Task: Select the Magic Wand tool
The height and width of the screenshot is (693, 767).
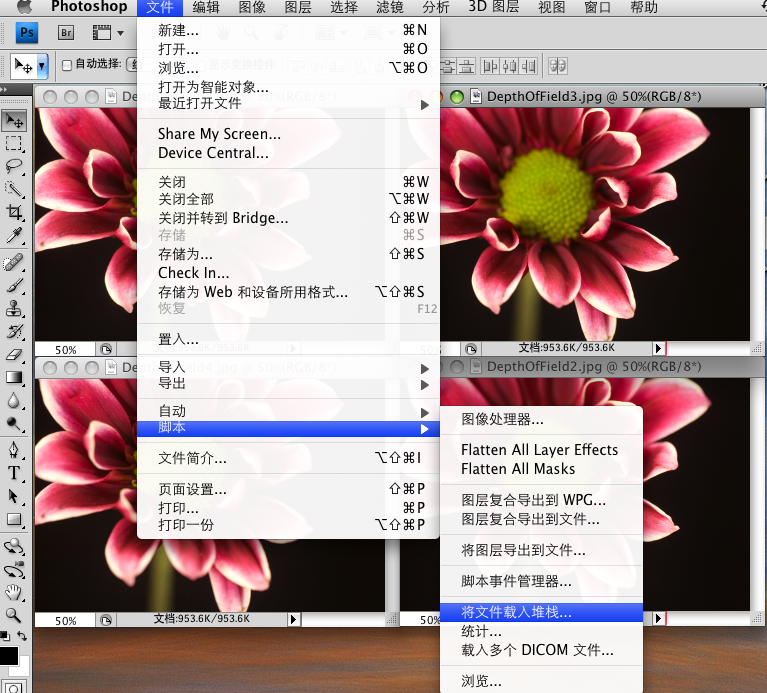Action: [14, 189]
